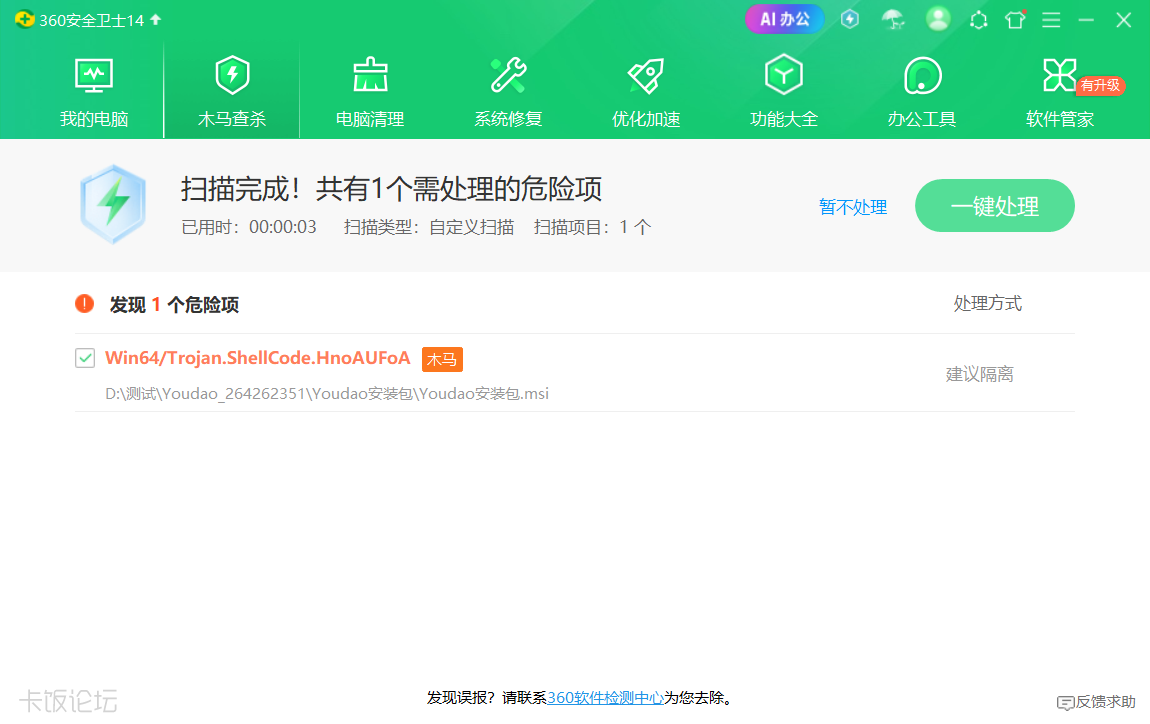Open the 360软件检测中心 link

(x=605, y=698)
